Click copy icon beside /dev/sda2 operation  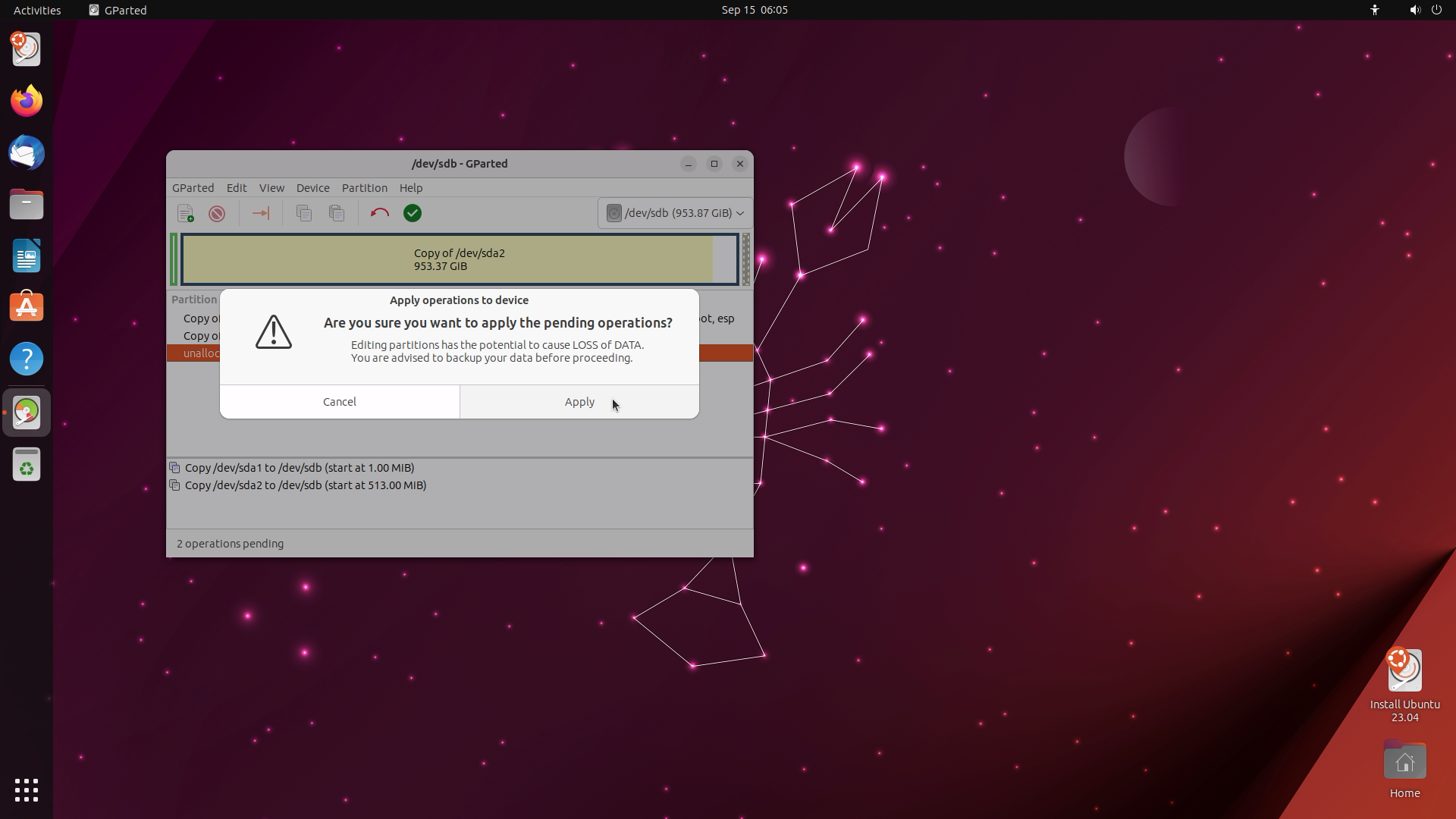(174, 485)
